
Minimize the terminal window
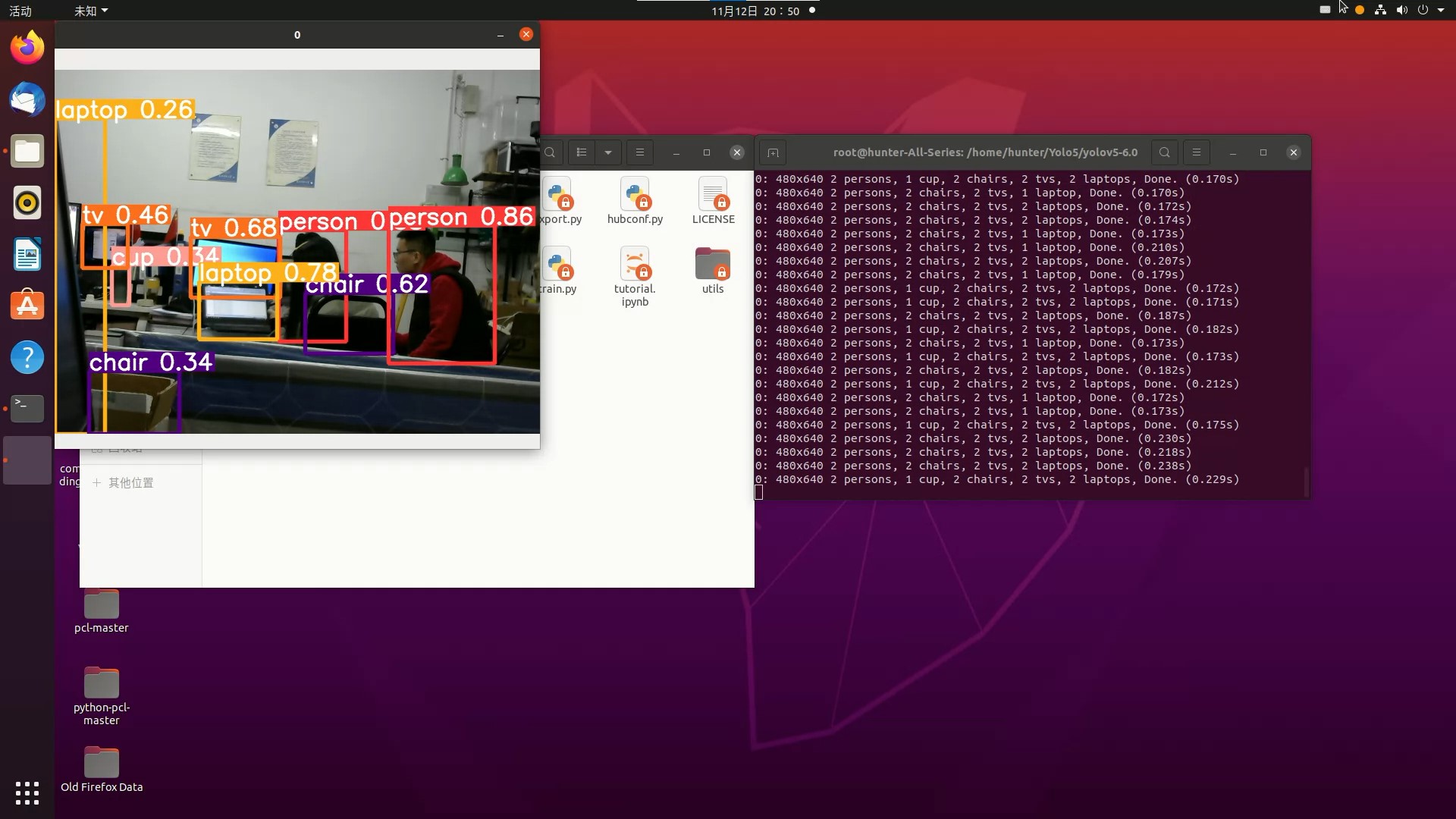tap(1233, 152)
